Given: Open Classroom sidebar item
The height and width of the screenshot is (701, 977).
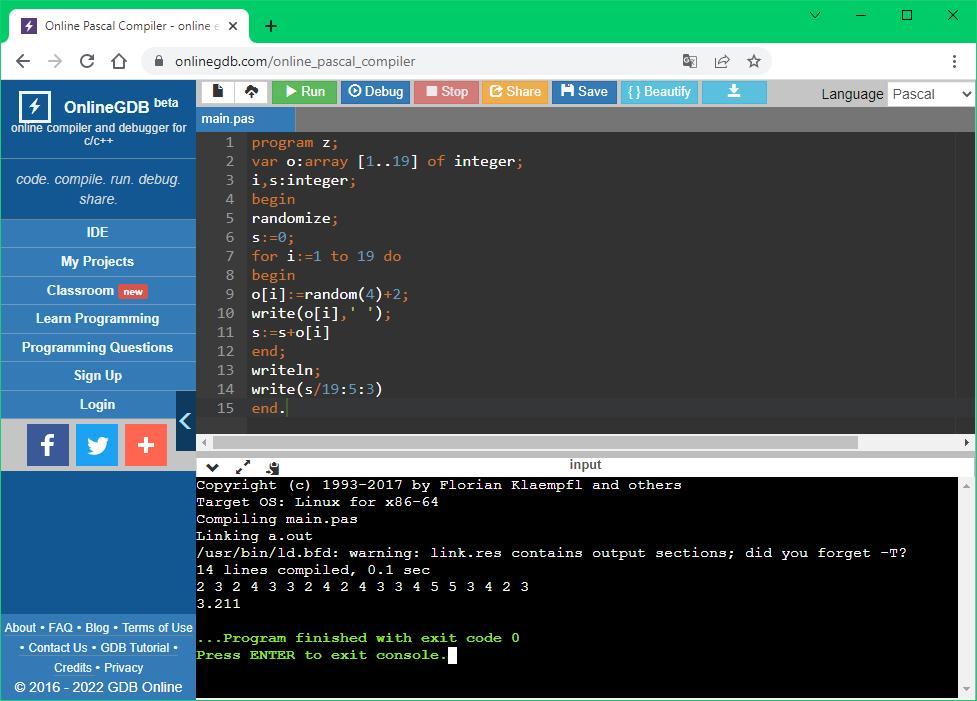Looking at the screenshot, I should pyautogui.click(x=98, y=291).
